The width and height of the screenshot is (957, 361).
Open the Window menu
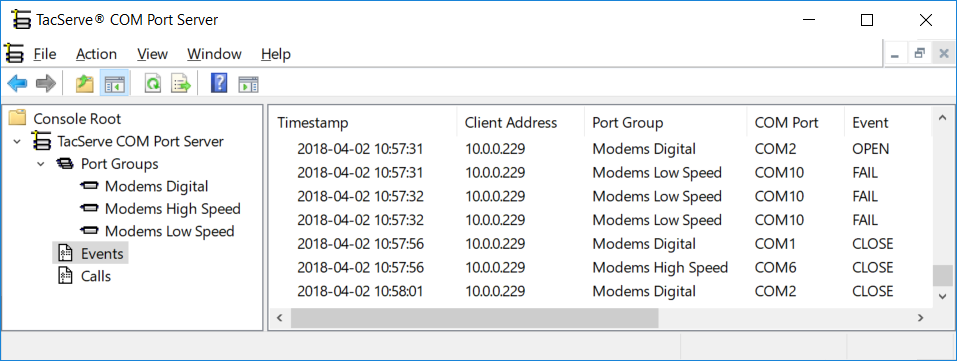[214, 54]
